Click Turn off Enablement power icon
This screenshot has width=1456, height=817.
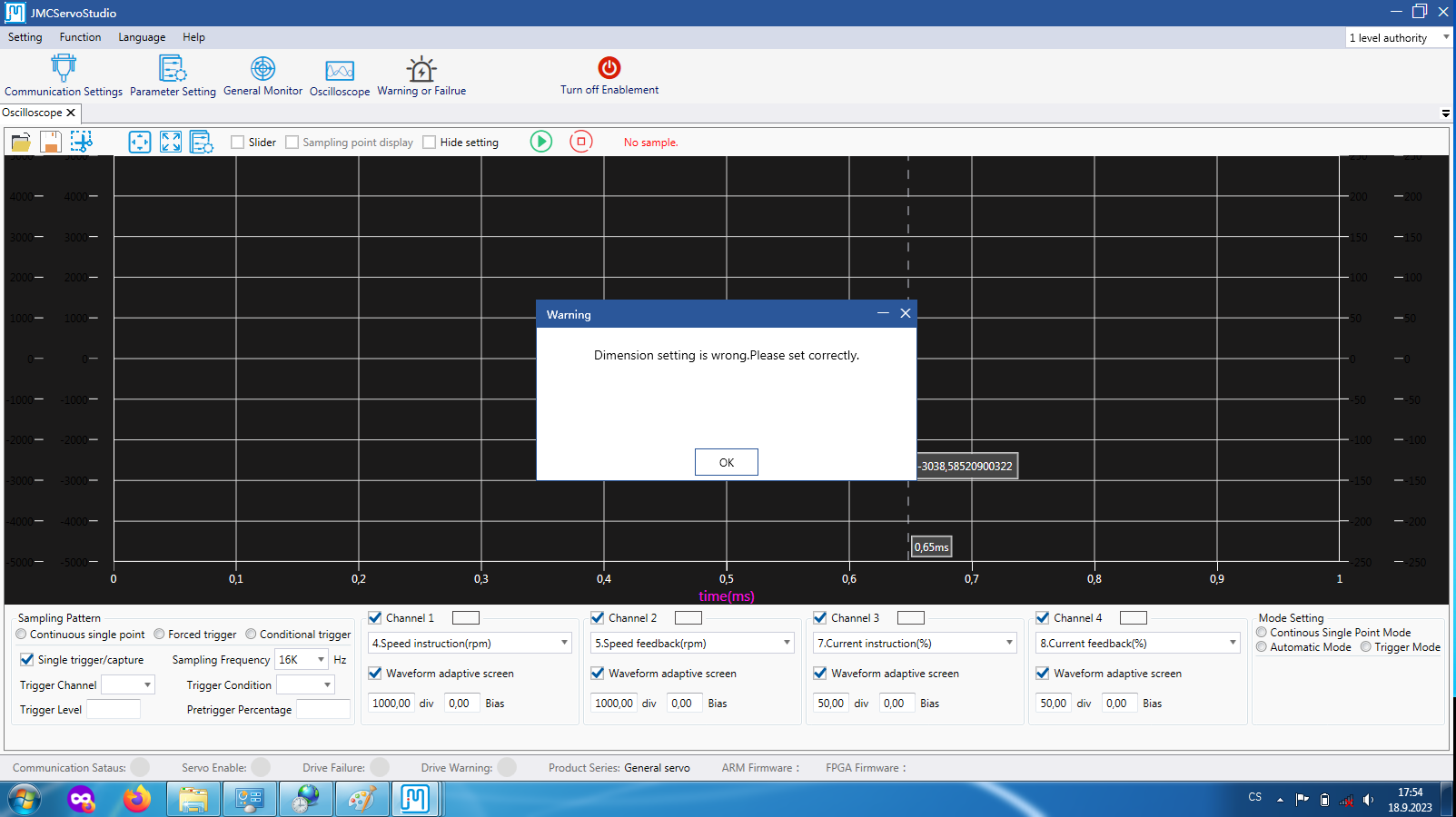(x=609, y=68)
